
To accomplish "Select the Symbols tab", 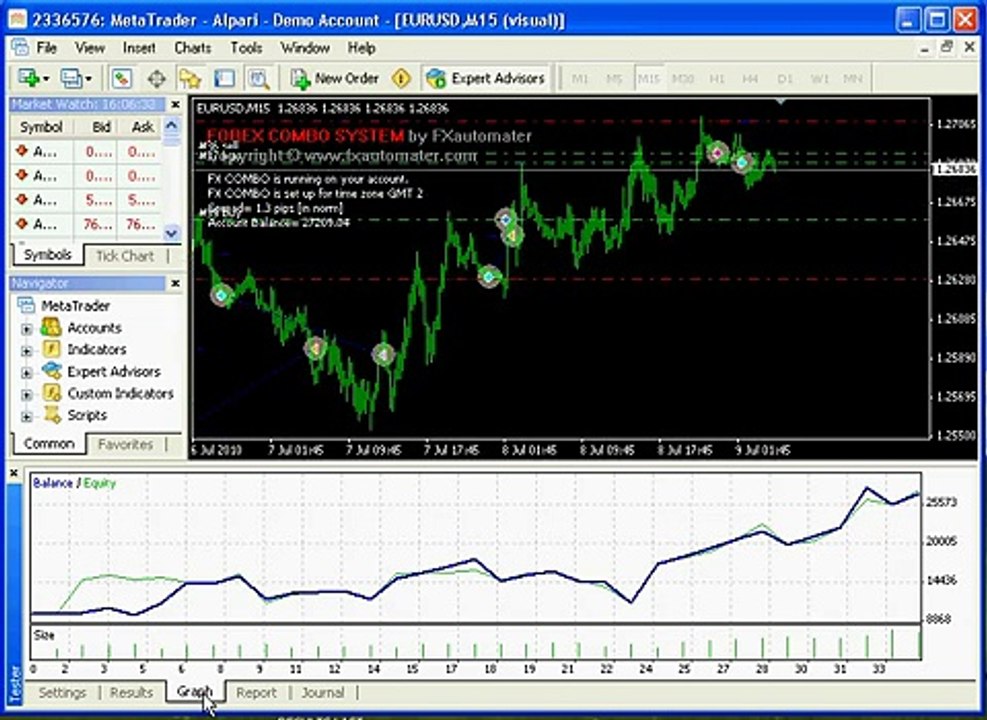I will coord(47,255).
